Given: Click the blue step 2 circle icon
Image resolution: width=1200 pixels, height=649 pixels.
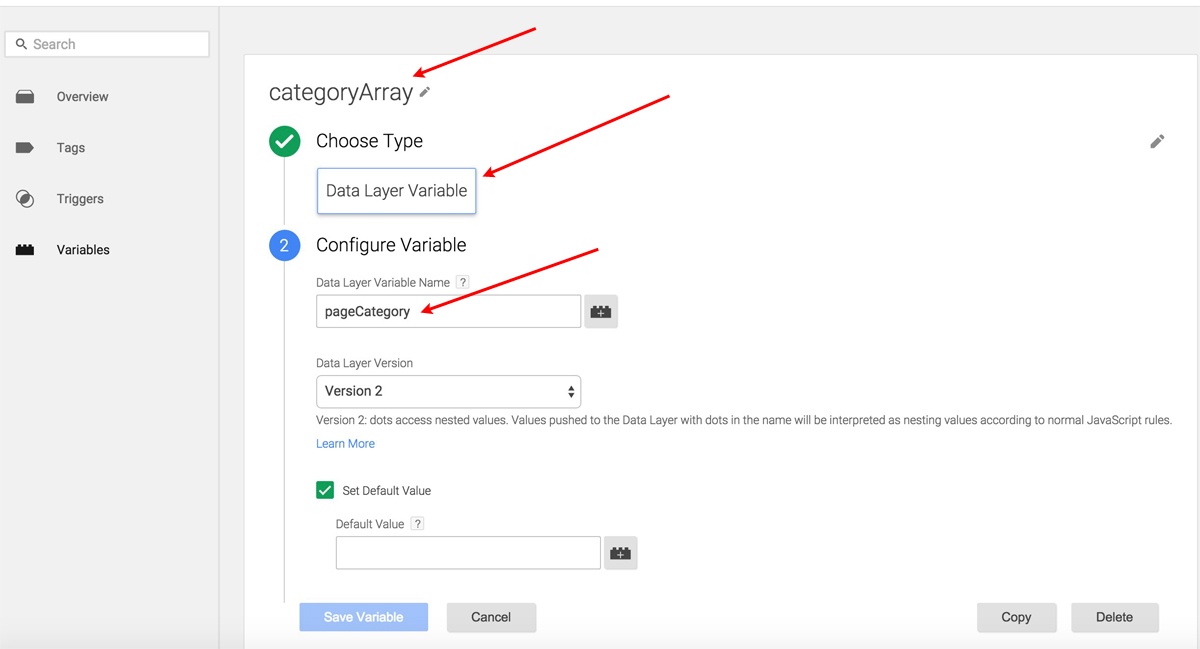Looking at the screenshot, I should 284,245.
